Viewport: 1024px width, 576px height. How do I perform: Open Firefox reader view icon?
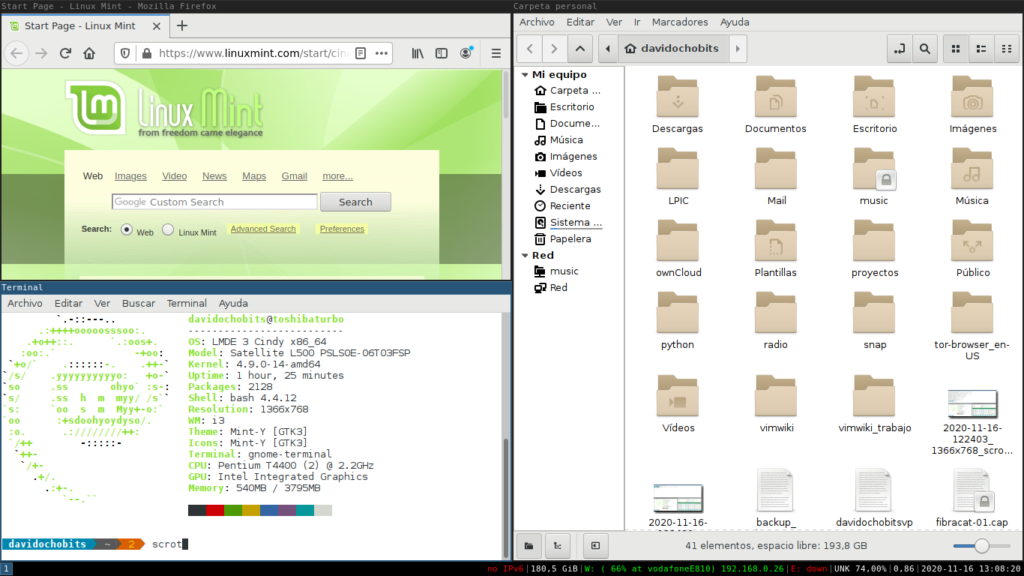pos(360,53)
